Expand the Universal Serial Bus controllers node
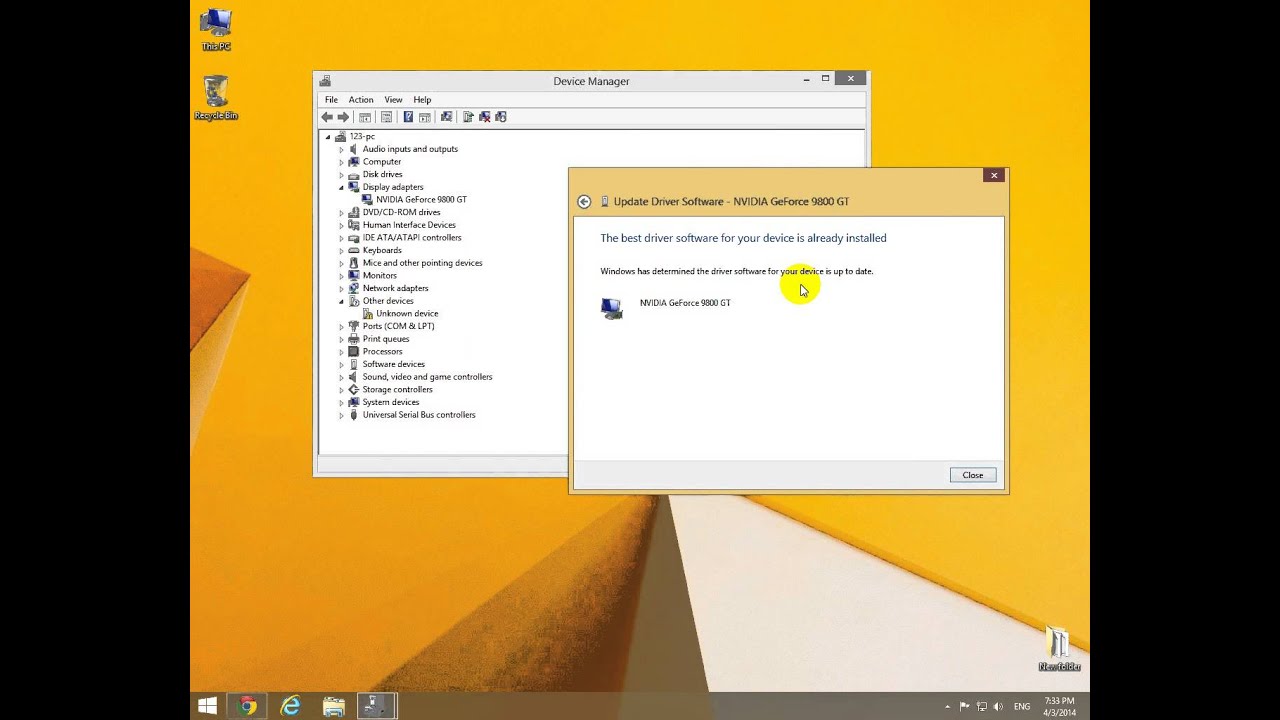 tap(341, 415)
